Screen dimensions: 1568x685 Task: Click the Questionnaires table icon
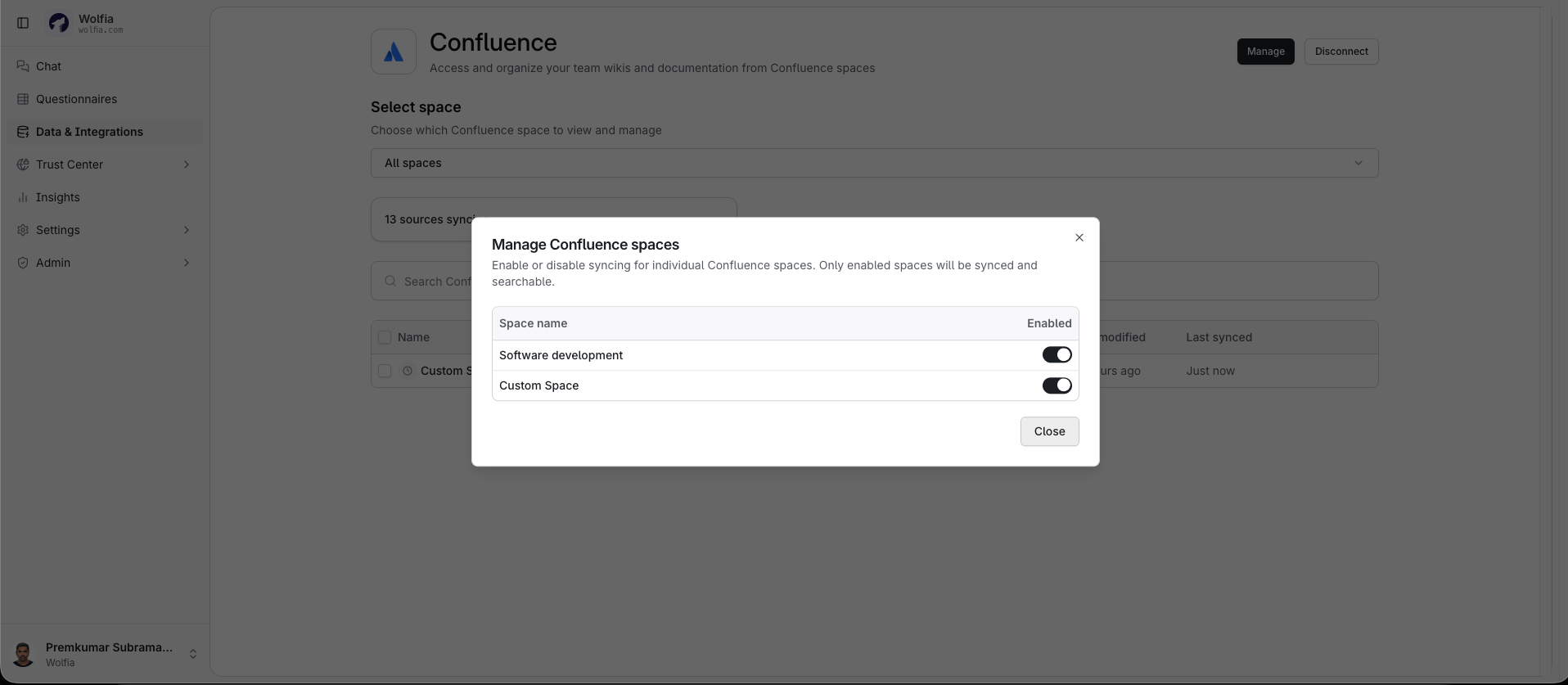[23, 99]
